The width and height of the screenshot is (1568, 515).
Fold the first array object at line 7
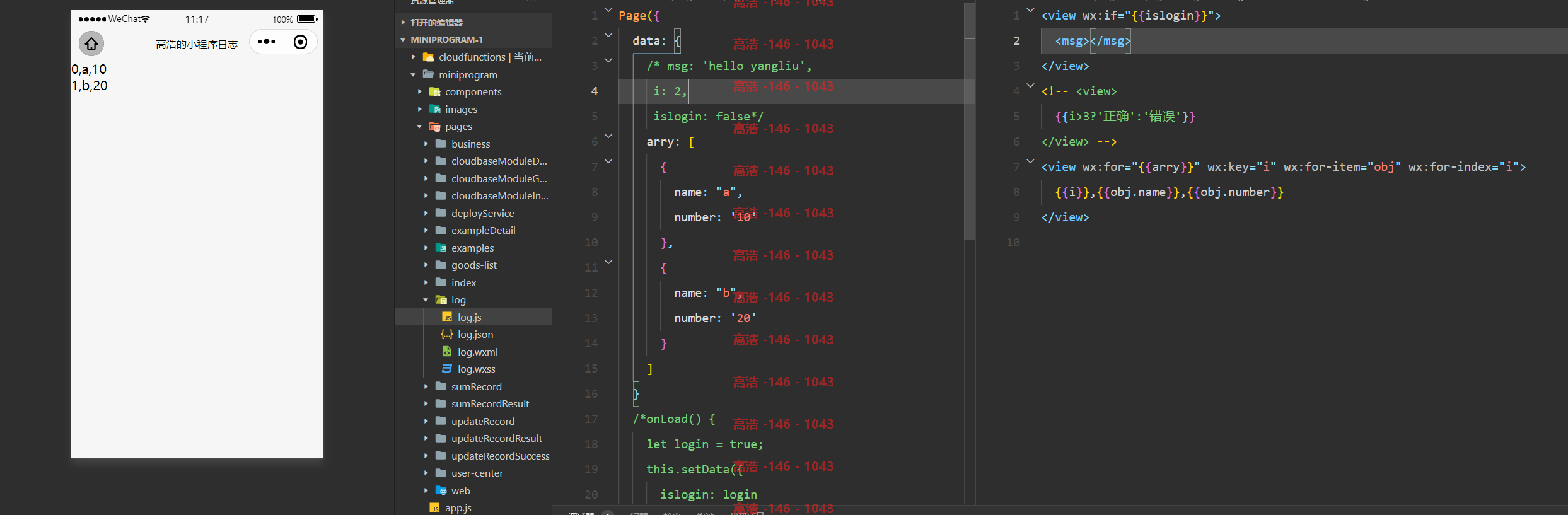coord(608,161)
